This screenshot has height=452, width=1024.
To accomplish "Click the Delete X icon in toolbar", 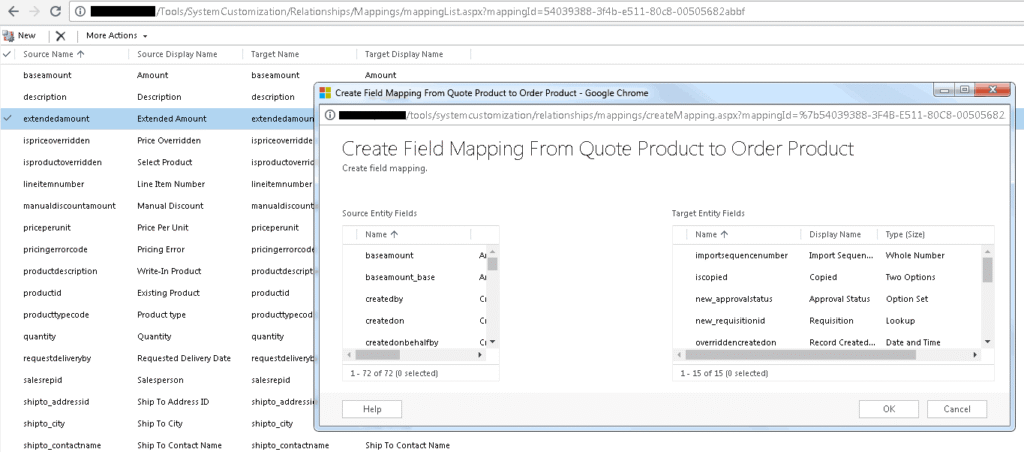I will pos(60,35).
